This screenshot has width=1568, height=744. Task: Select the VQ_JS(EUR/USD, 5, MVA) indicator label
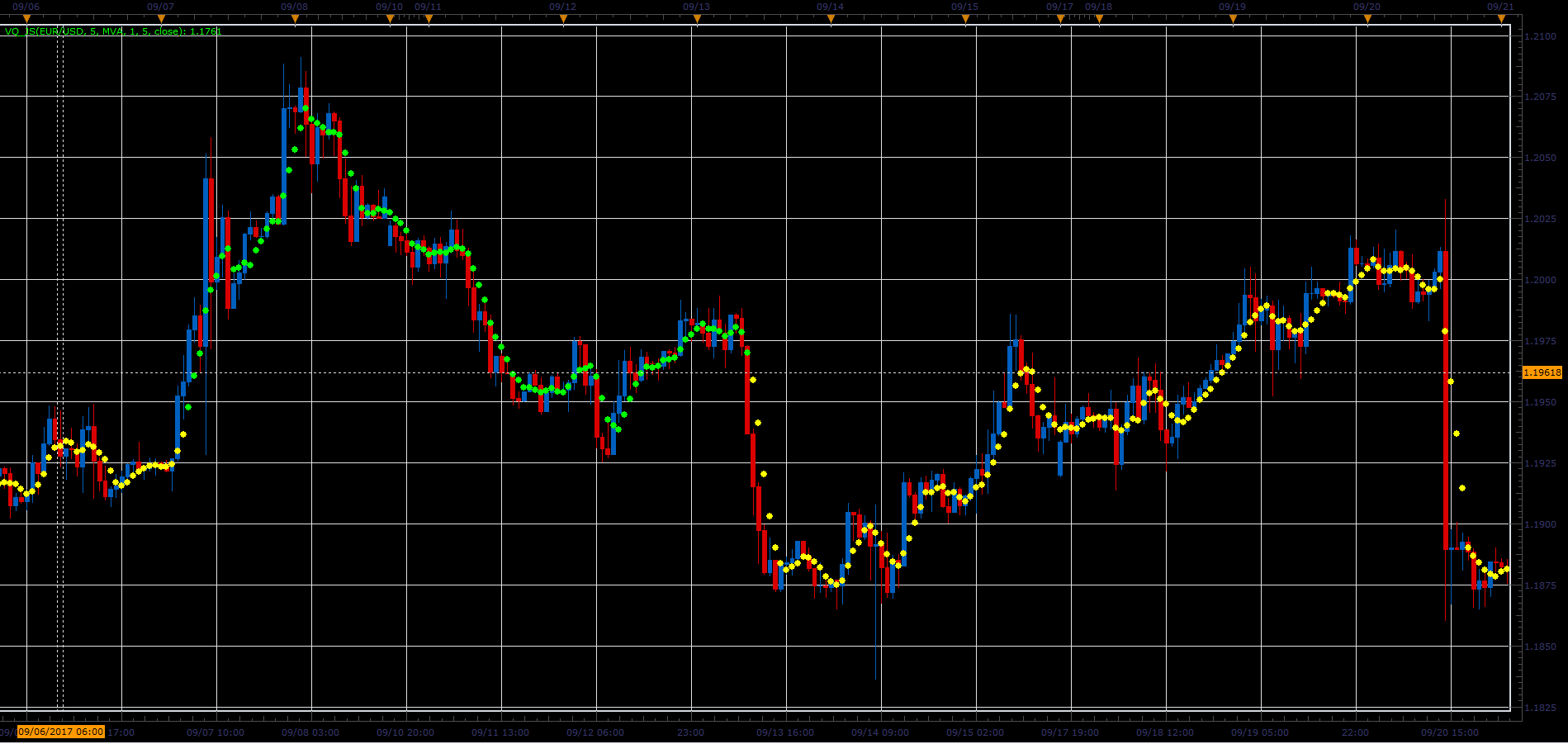[113, 31]
